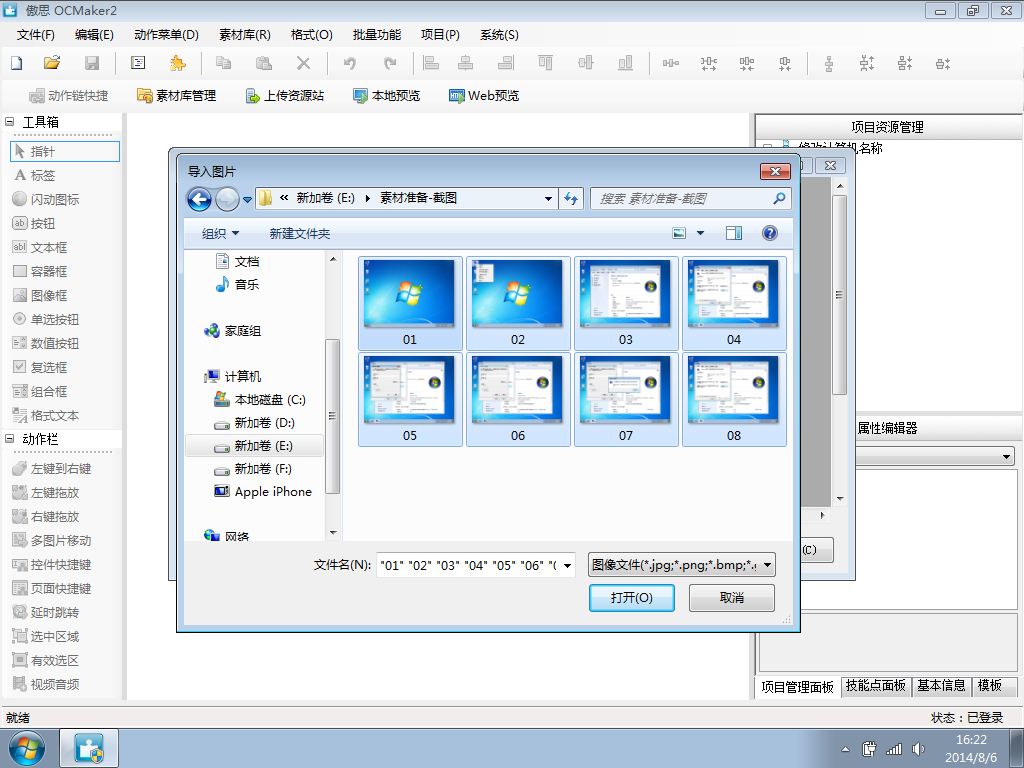
Task: Open the 项目(P) menu
Action: pos(440,35)
